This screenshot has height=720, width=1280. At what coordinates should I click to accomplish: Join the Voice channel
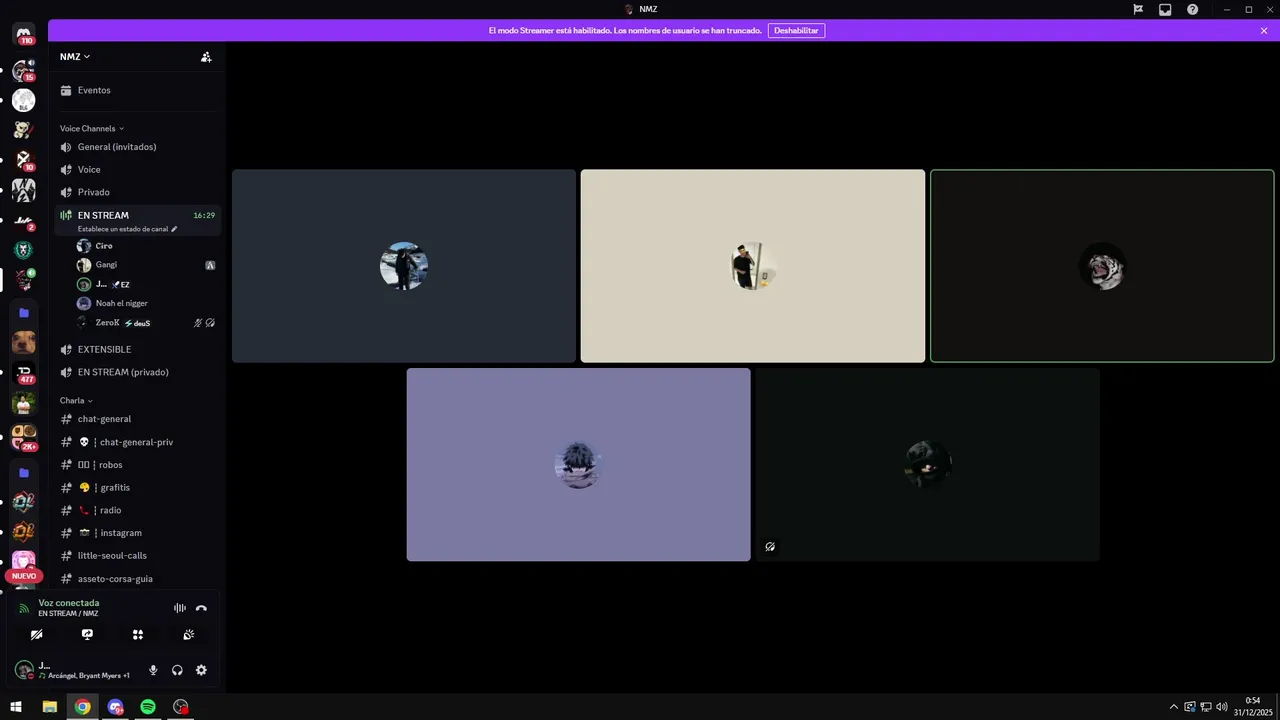[x=137, y=170]
